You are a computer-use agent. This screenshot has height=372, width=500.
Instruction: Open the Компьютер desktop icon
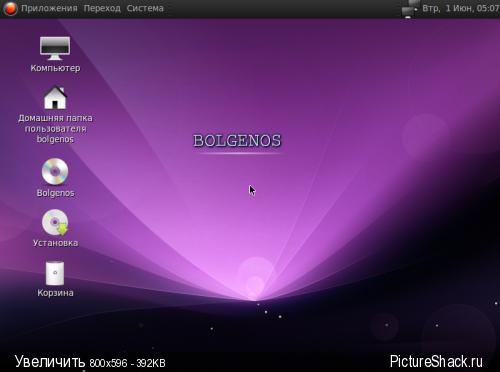55,48
